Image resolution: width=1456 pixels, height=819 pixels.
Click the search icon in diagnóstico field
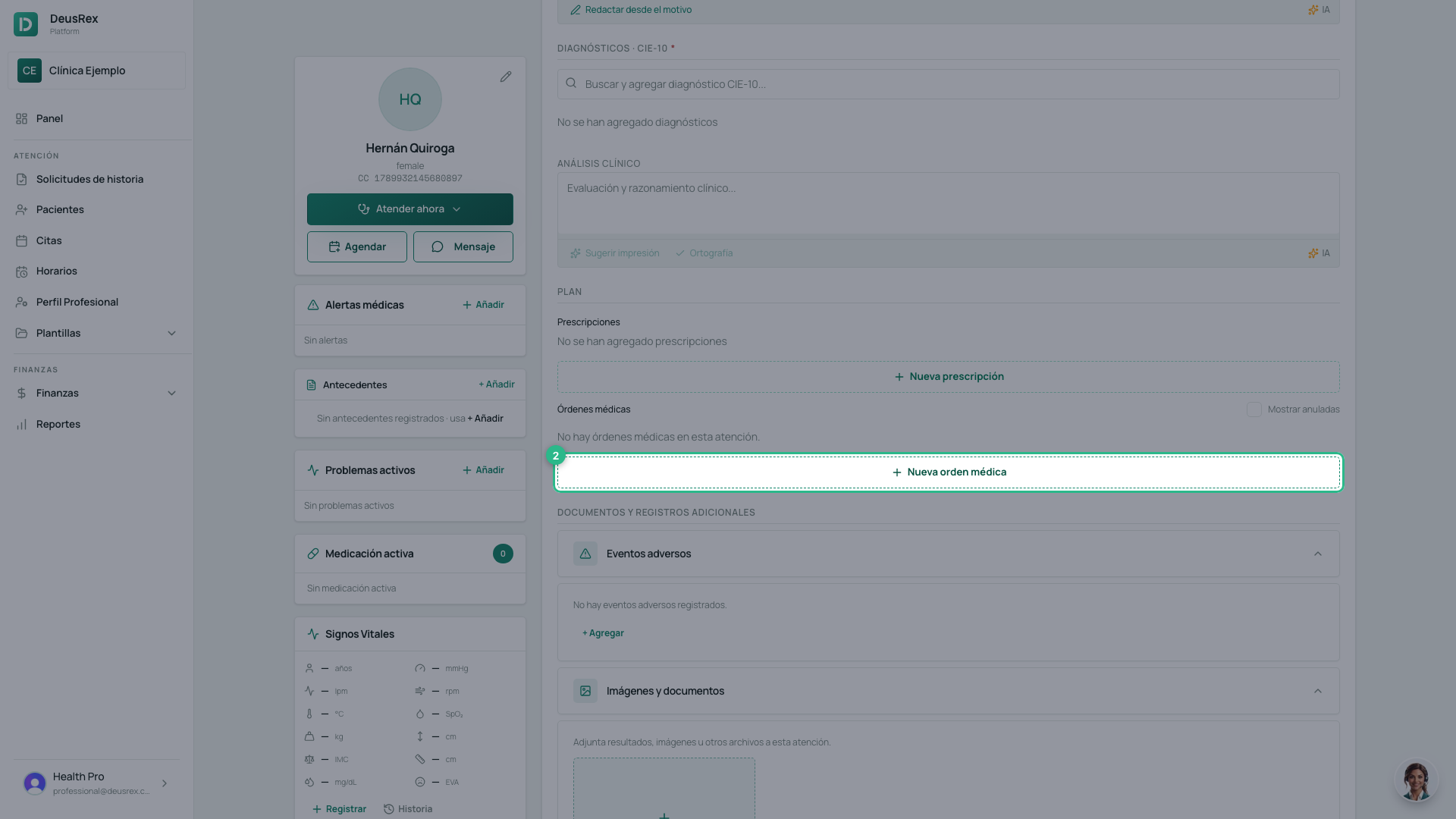click(571, 83)
